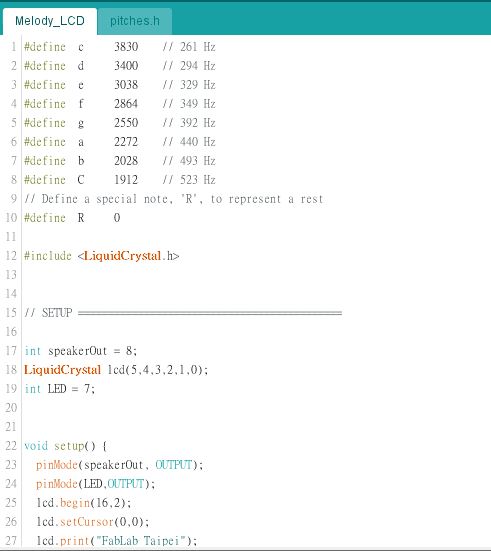
Task: Click the comment '// 440 Hz'
Action: tap(189, 142)
